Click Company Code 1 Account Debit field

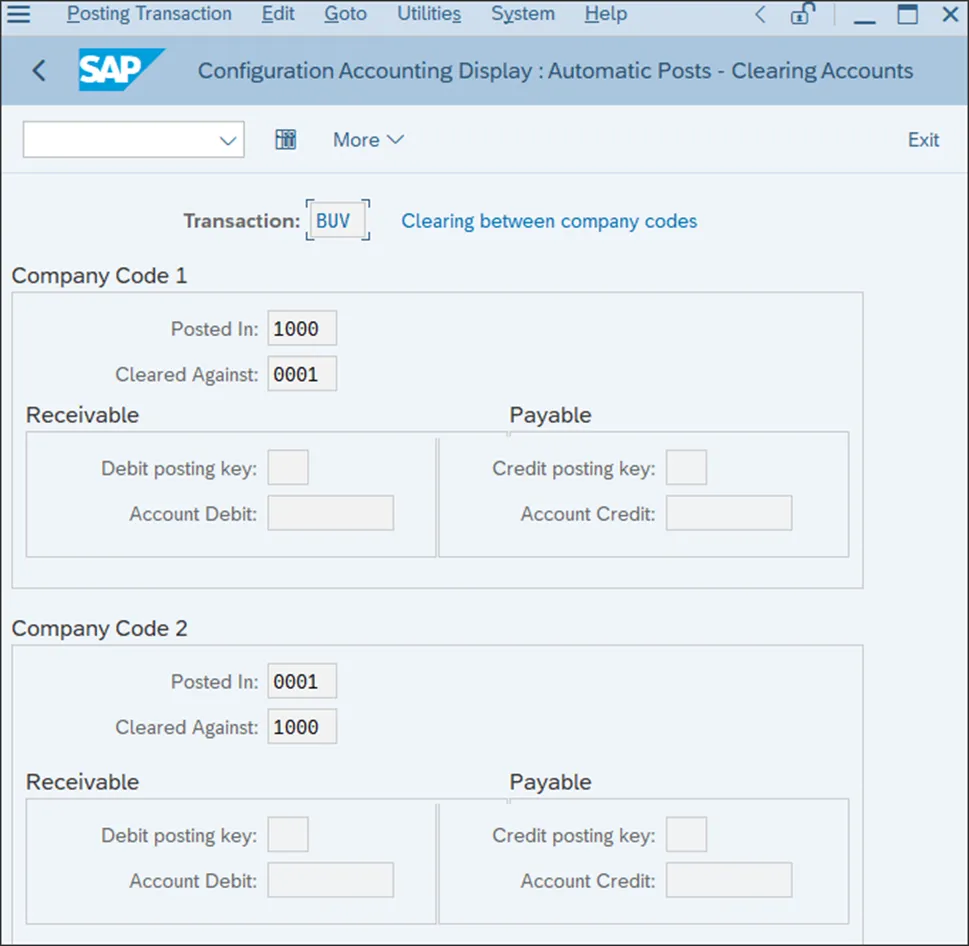330,514
